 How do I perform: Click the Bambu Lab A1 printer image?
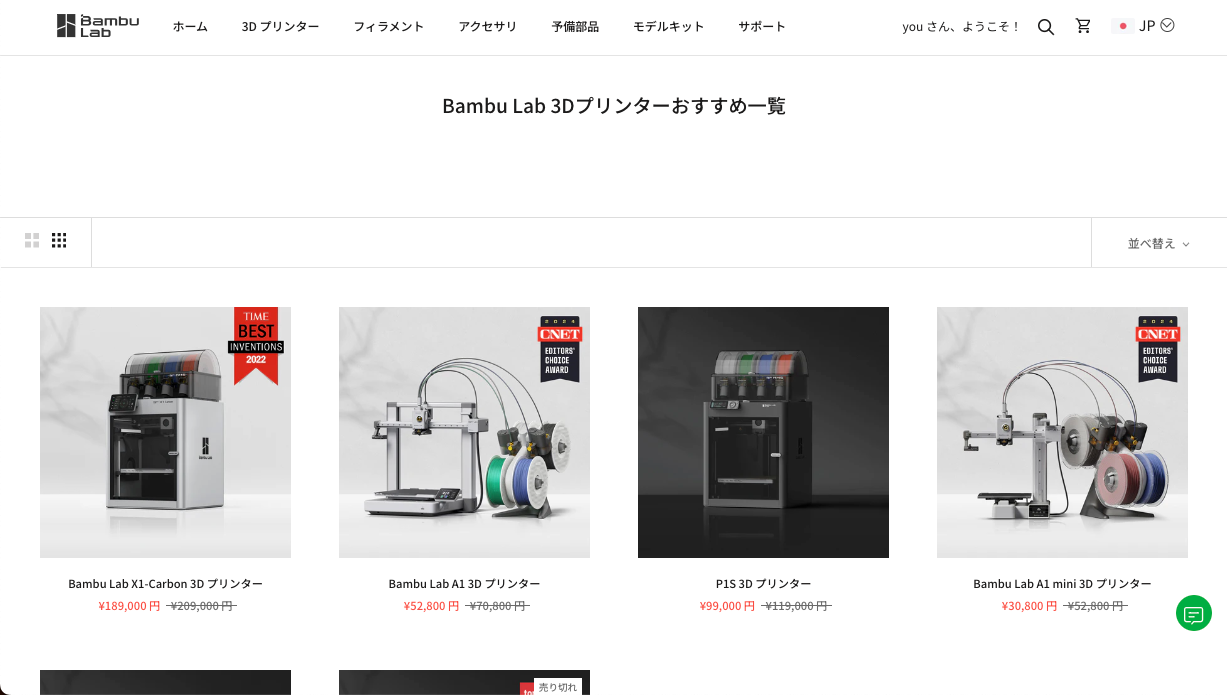464,432
